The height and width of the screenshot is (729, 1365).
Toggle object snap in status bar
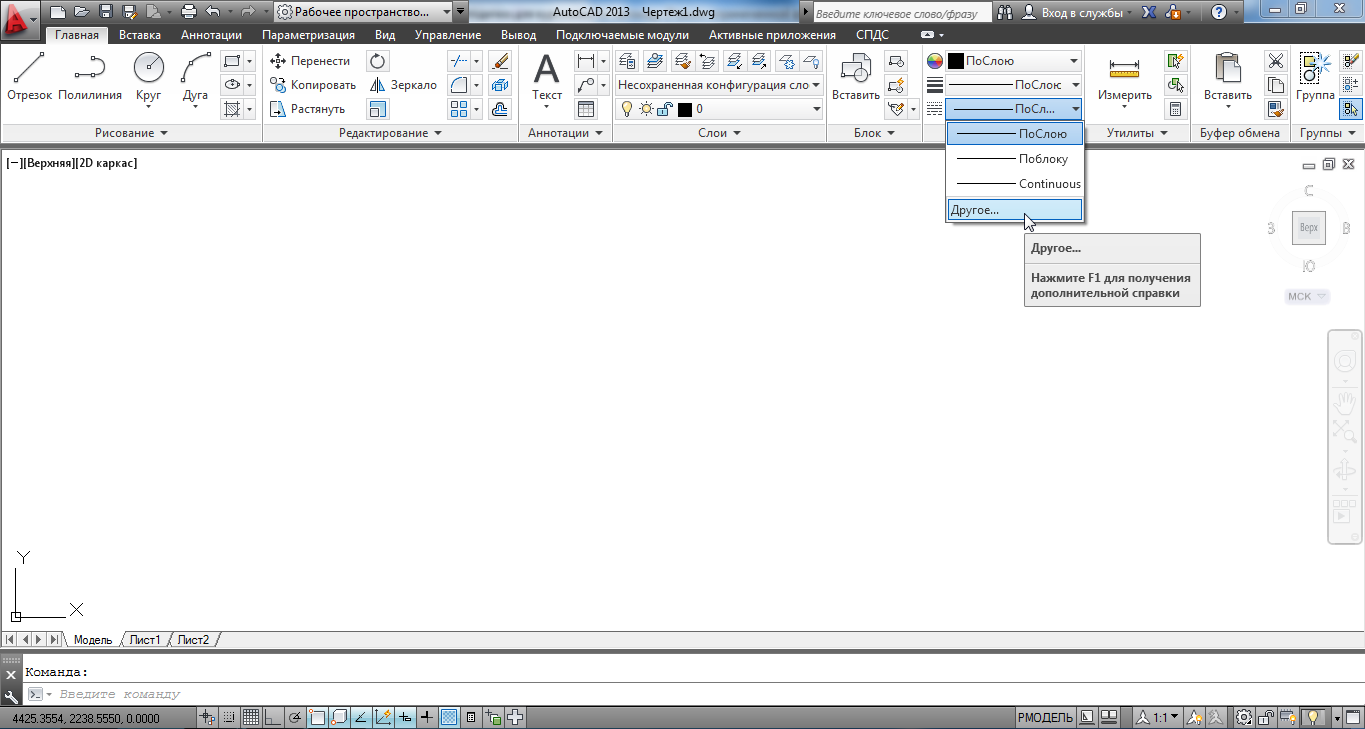point(317,717)
